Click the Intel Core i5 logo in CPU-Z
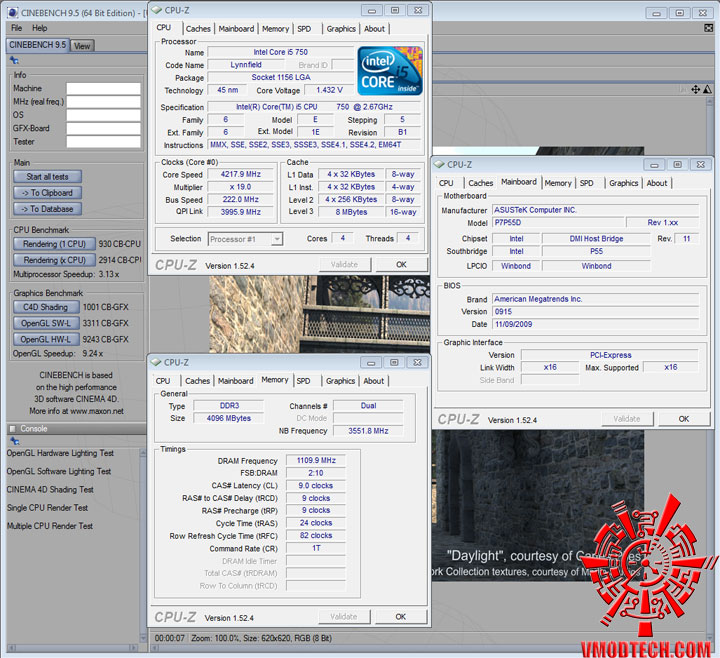The height and width of the screenshot is (658, 720). [x=390, y=71]
